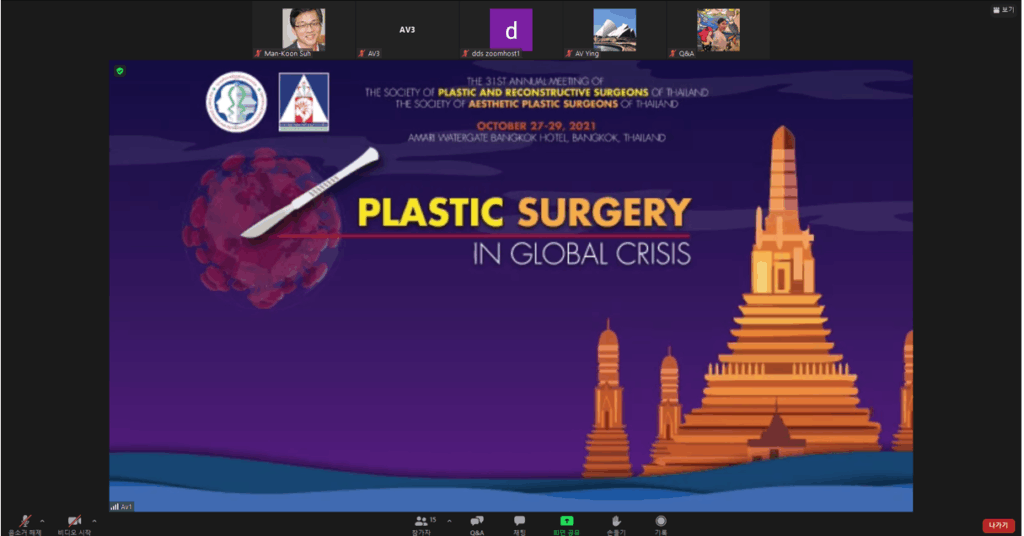Expand video options arrow beside the camera
The width and height of the screenshot is (1024, 536).
pos(94,521)
